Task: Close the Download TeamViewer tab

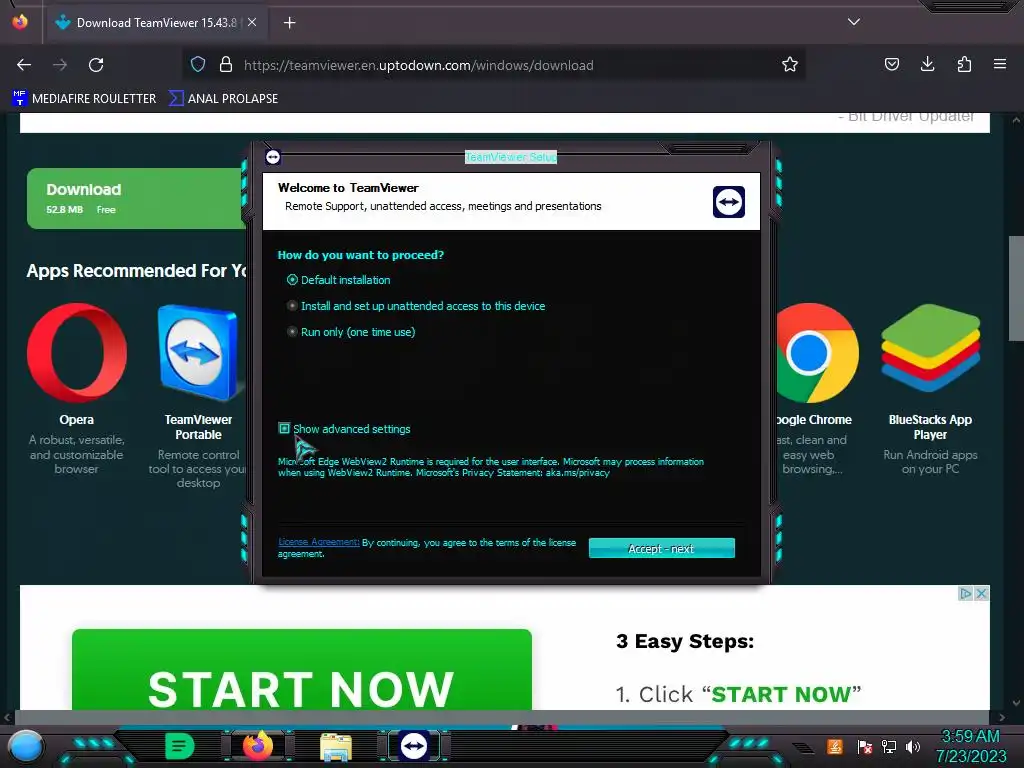Action: coord(252,22)
